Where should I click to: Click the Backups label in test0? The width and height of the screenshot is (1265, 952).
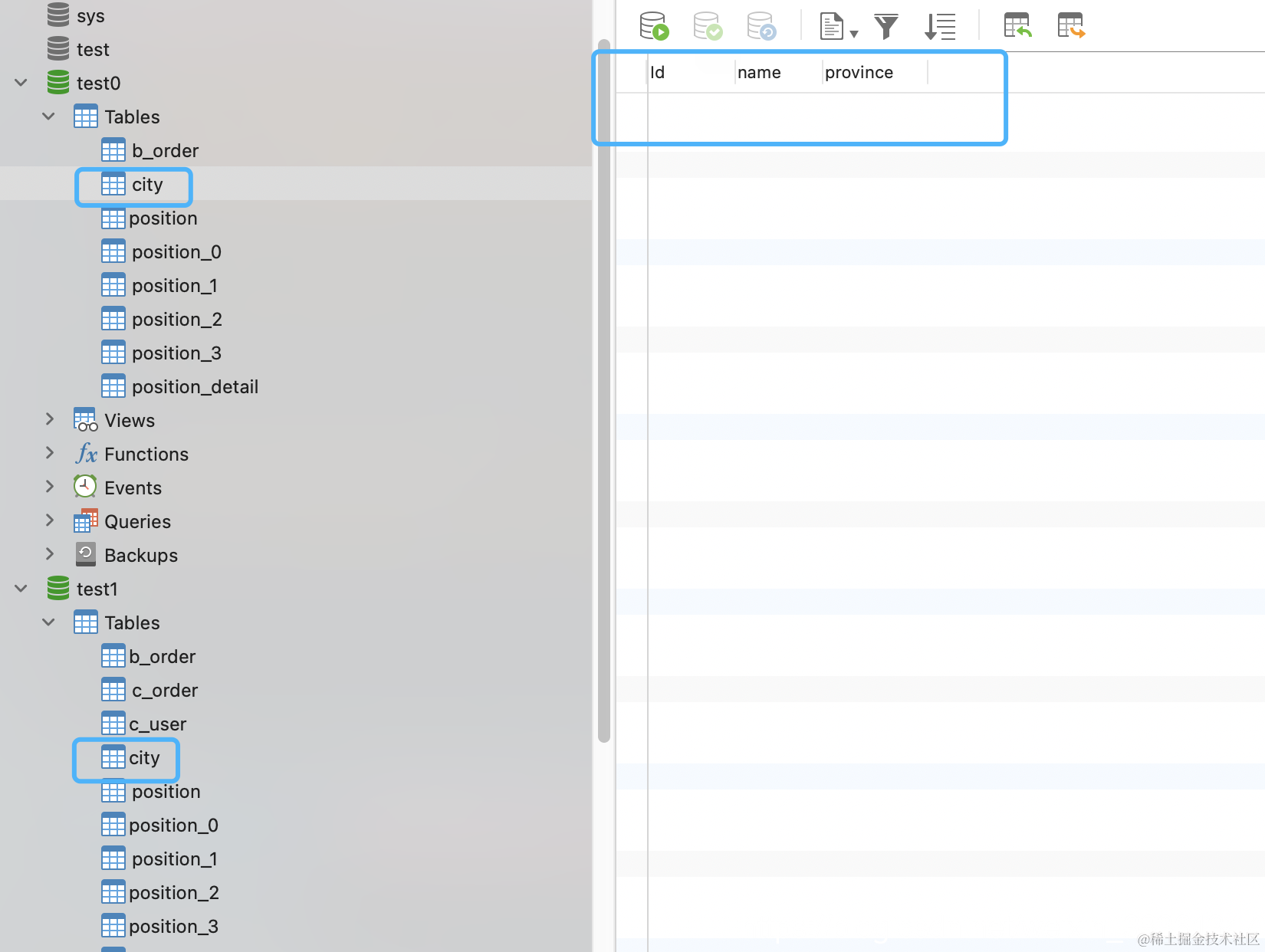click(x=141, y=555)
